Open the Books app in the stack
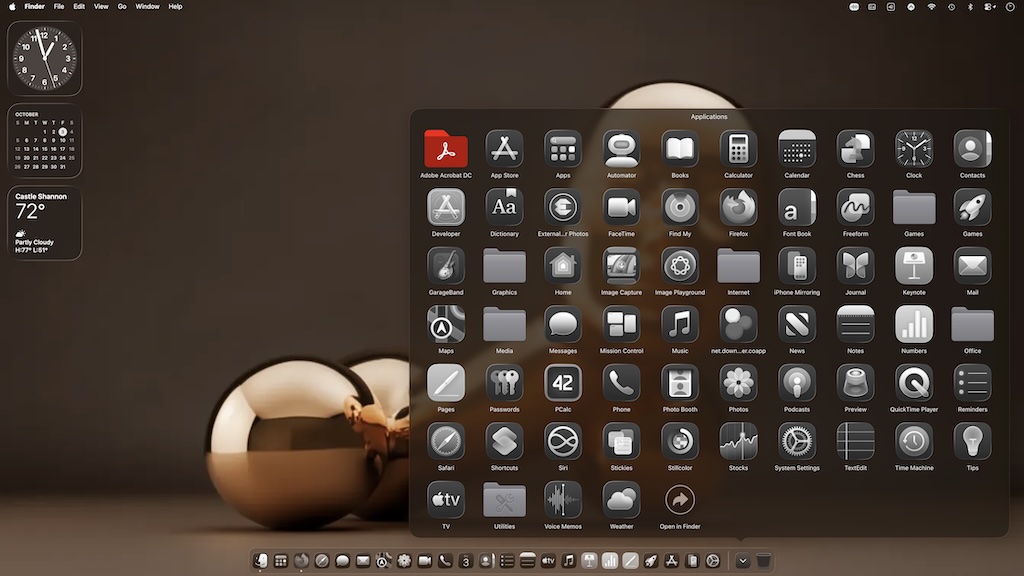1024x576 pixels. pos(680,149)
